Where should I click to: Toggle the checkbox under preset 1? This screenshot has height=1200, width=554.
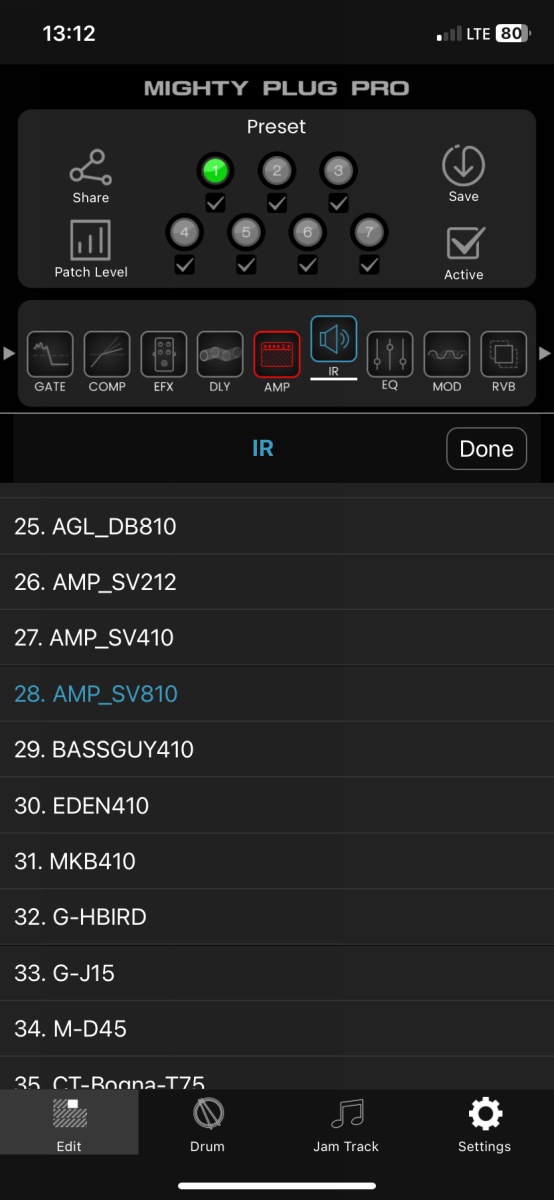215,203
